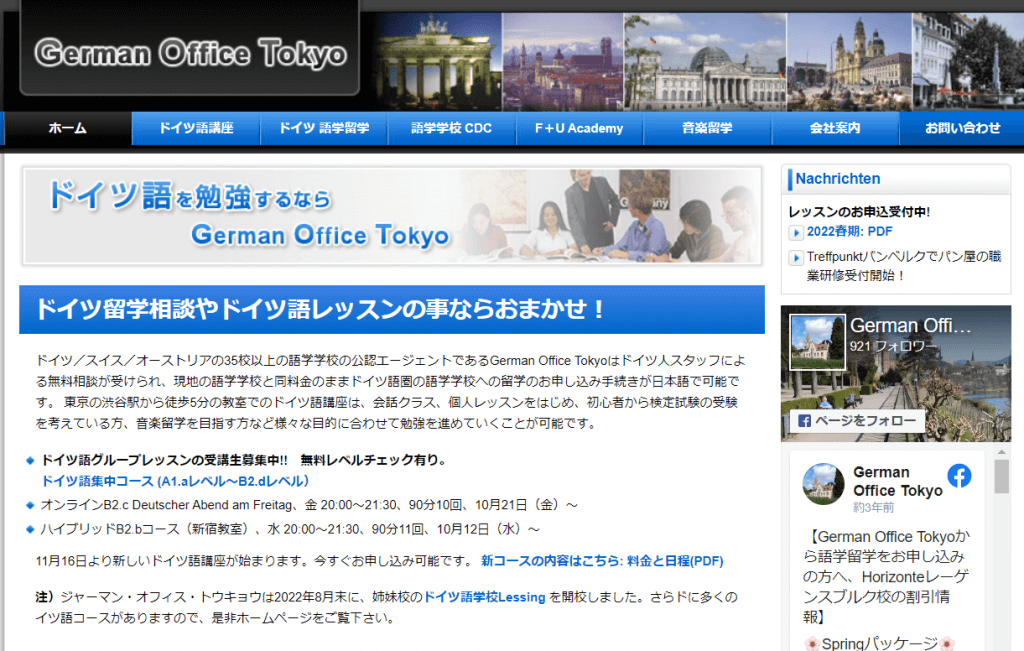The width and height of the screenshot is (1024, 651).
Task: Open the ドイツ語講座 menu item
Action: (196, 128)
